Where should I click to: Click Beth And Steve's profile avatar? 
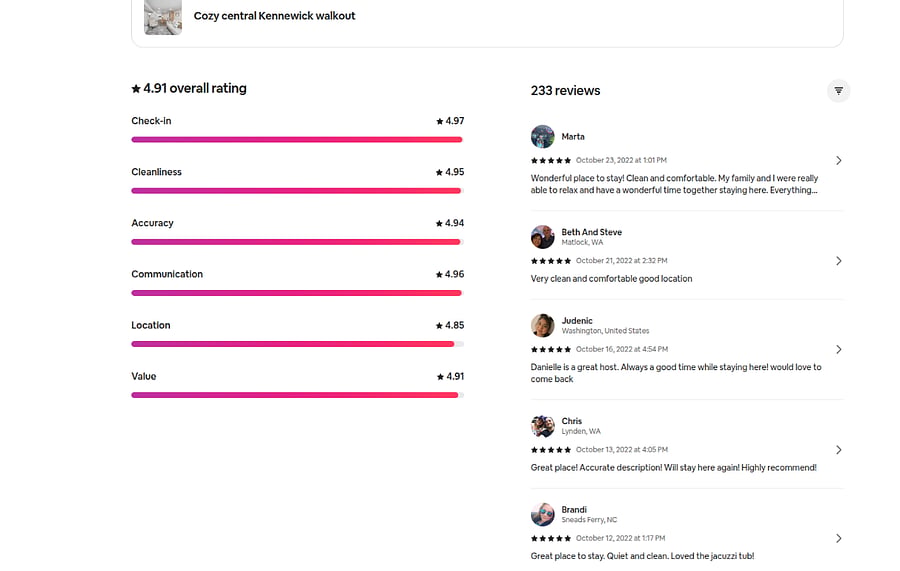542,236
